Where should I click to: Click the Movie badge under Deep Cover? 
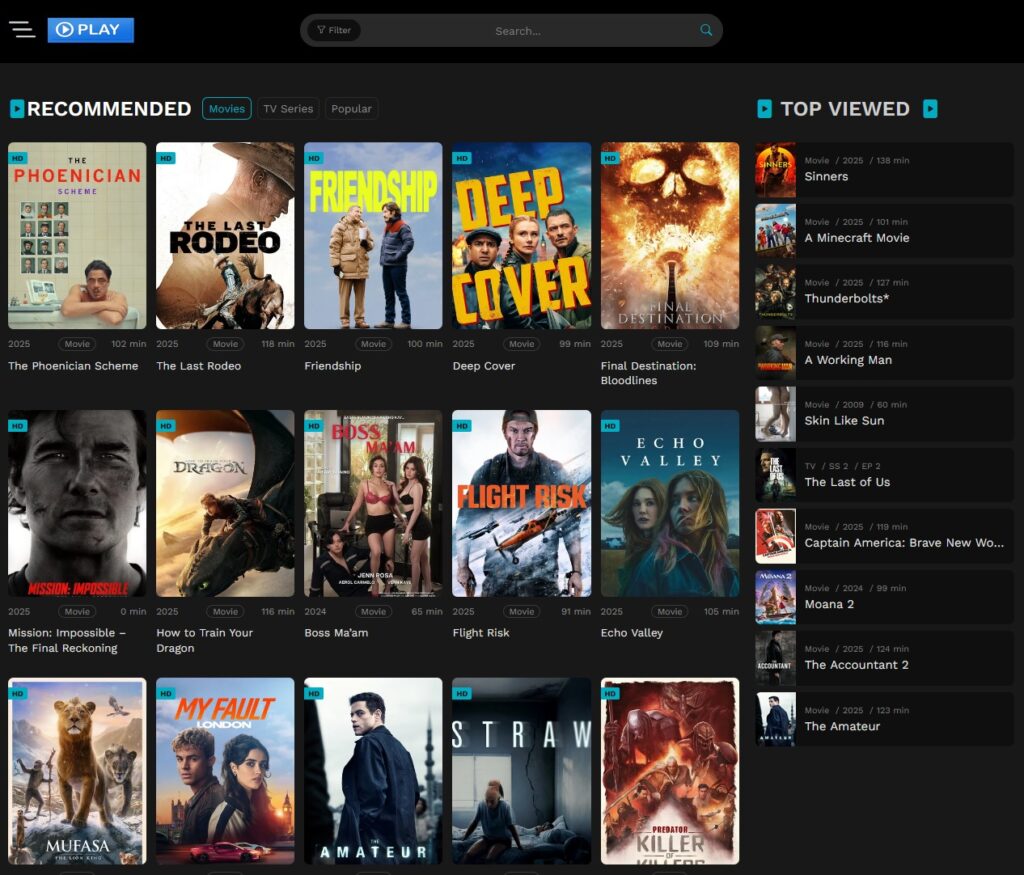[521, 343]
